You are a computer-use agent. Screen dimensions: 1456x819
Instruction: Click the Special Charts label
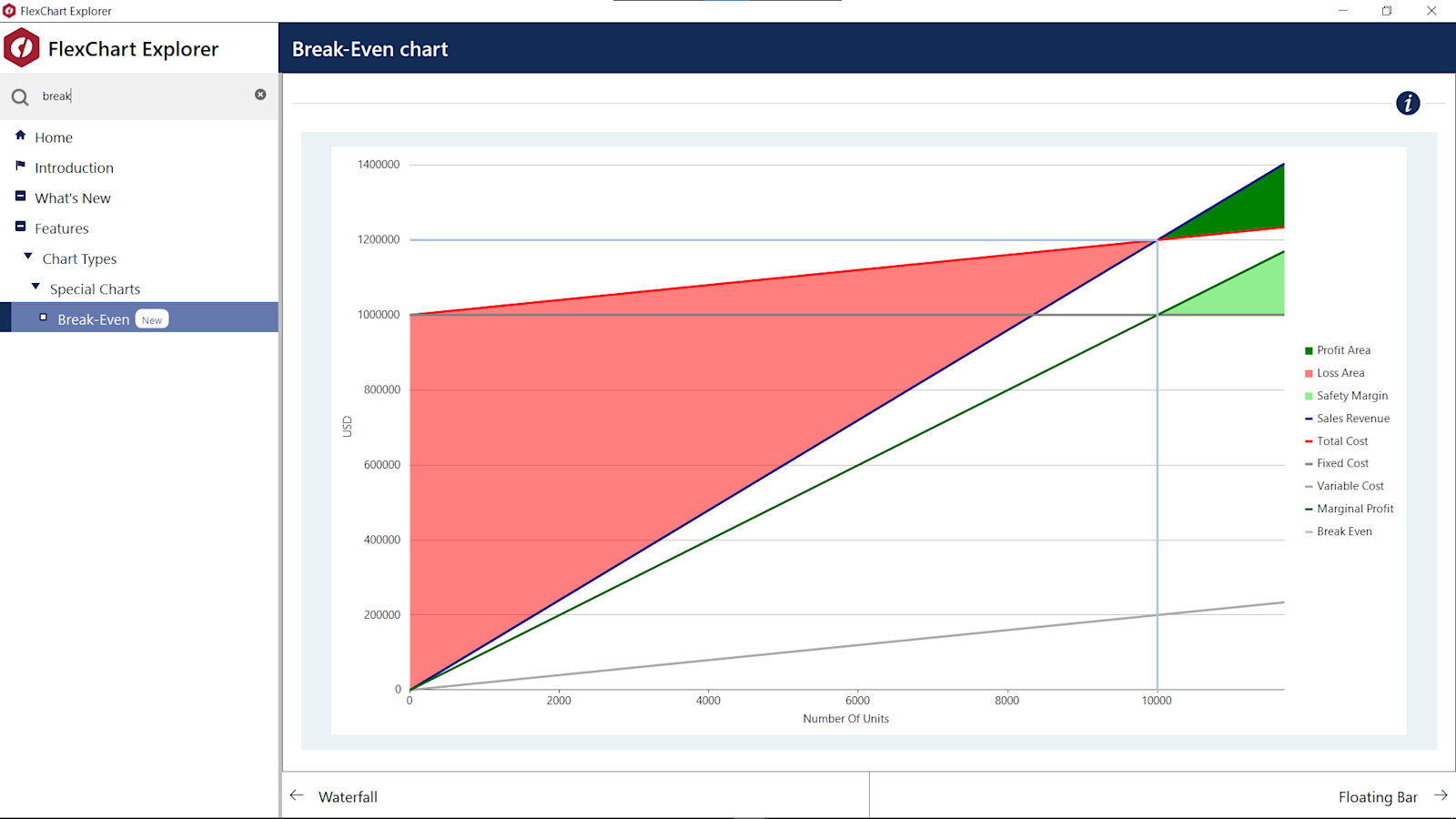tap(96, 289)
